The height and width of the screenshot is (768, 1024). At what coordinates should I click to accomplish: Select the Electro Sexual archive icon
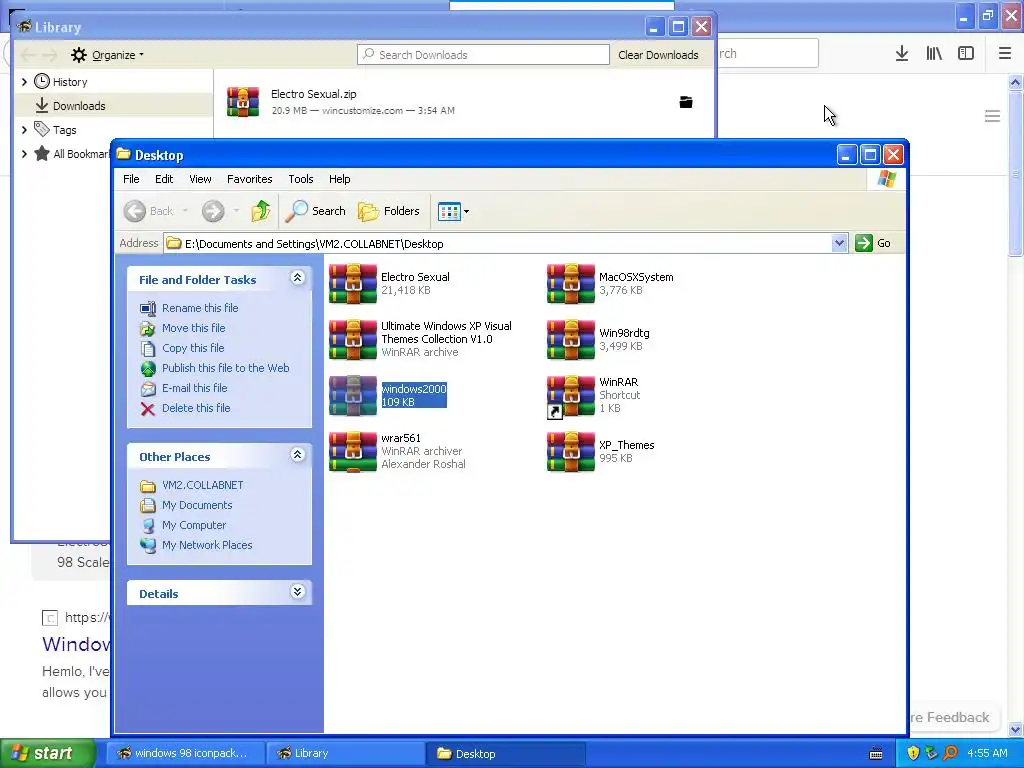tap(353, 283)
